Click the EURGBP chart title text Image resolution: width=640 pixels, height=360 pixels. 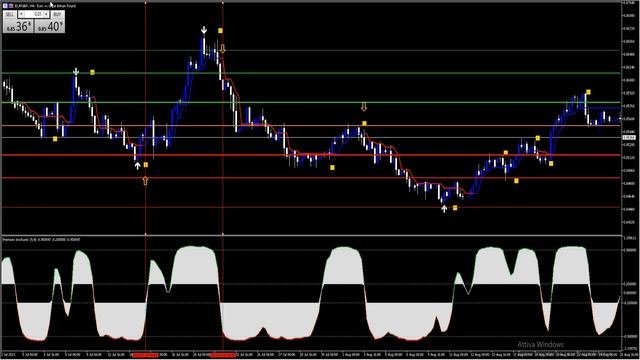point(45,6)
